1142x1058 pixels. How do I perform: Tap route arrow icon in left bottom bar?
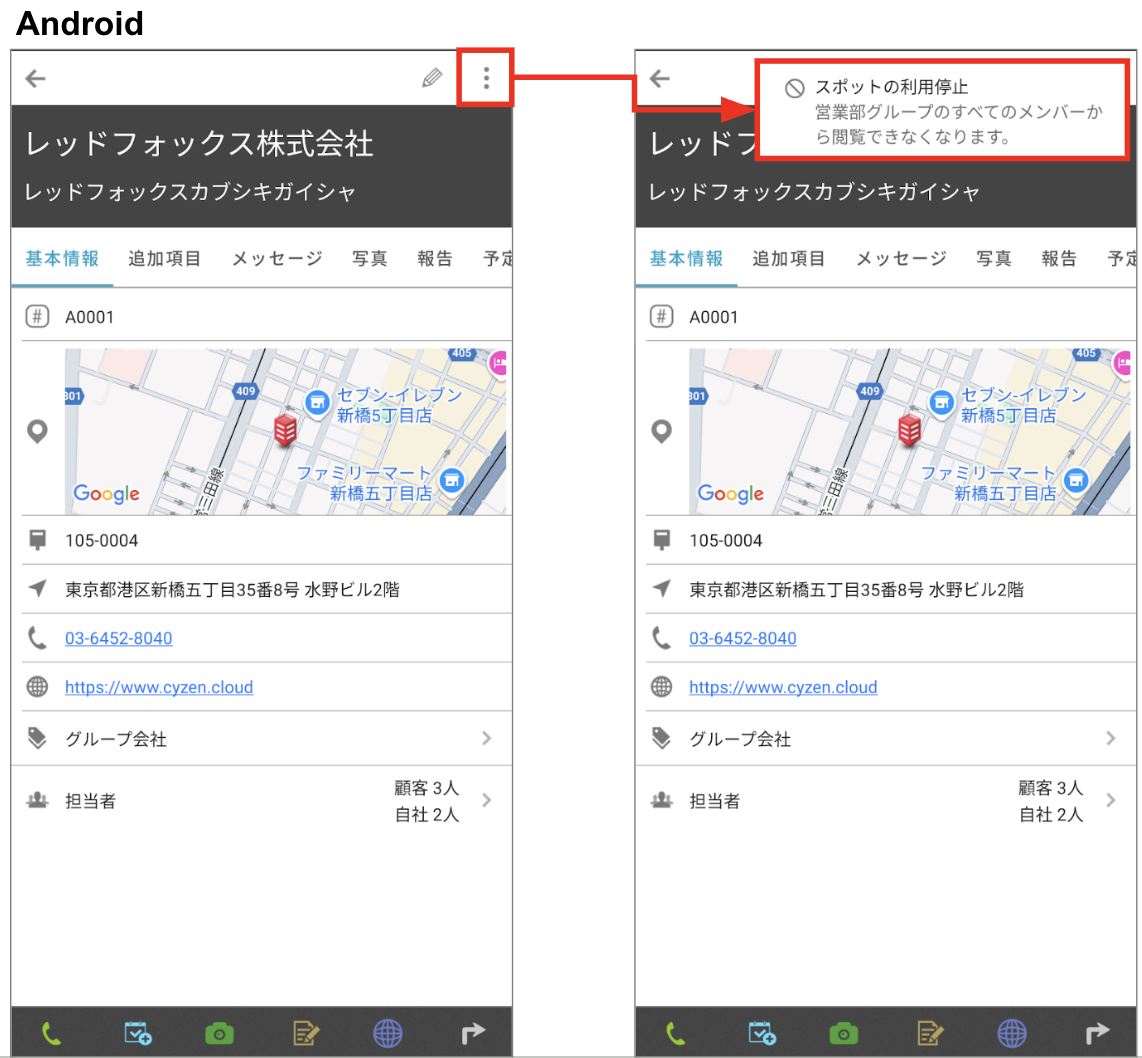[x=473, y=1033]
